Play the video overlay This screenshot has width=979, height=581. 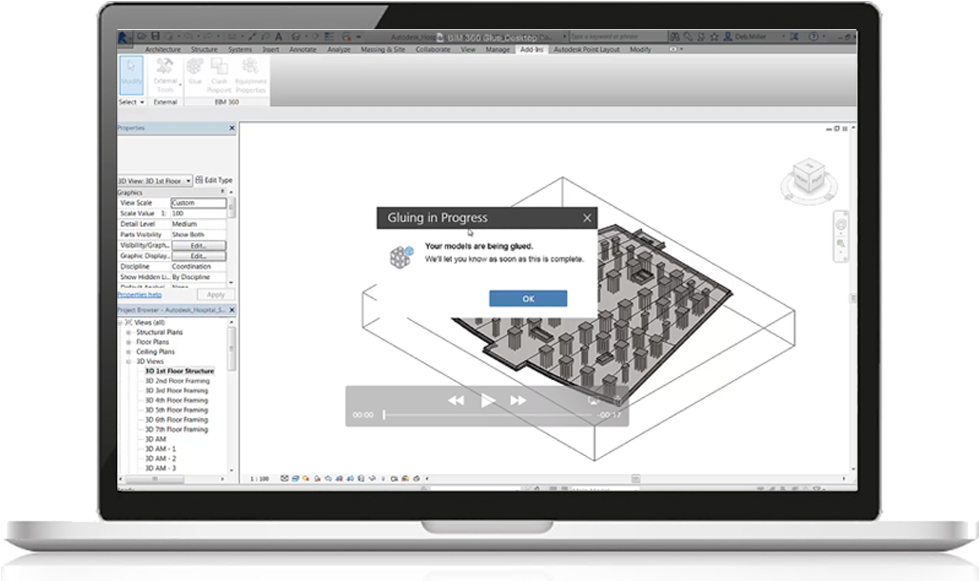tap(488, 401)
